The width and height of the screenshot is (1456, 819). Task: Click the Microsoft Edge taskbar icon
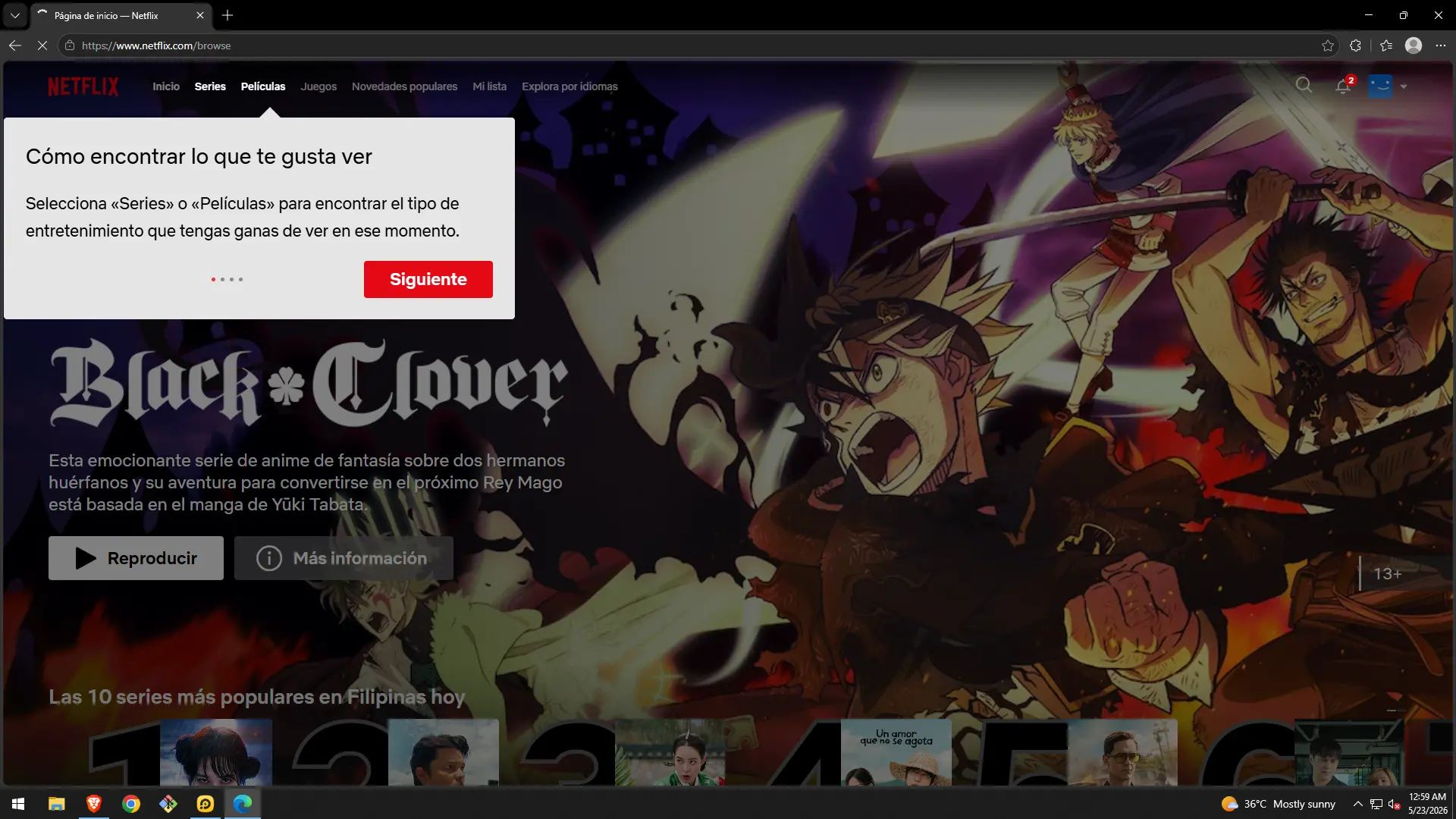(243, 804)
